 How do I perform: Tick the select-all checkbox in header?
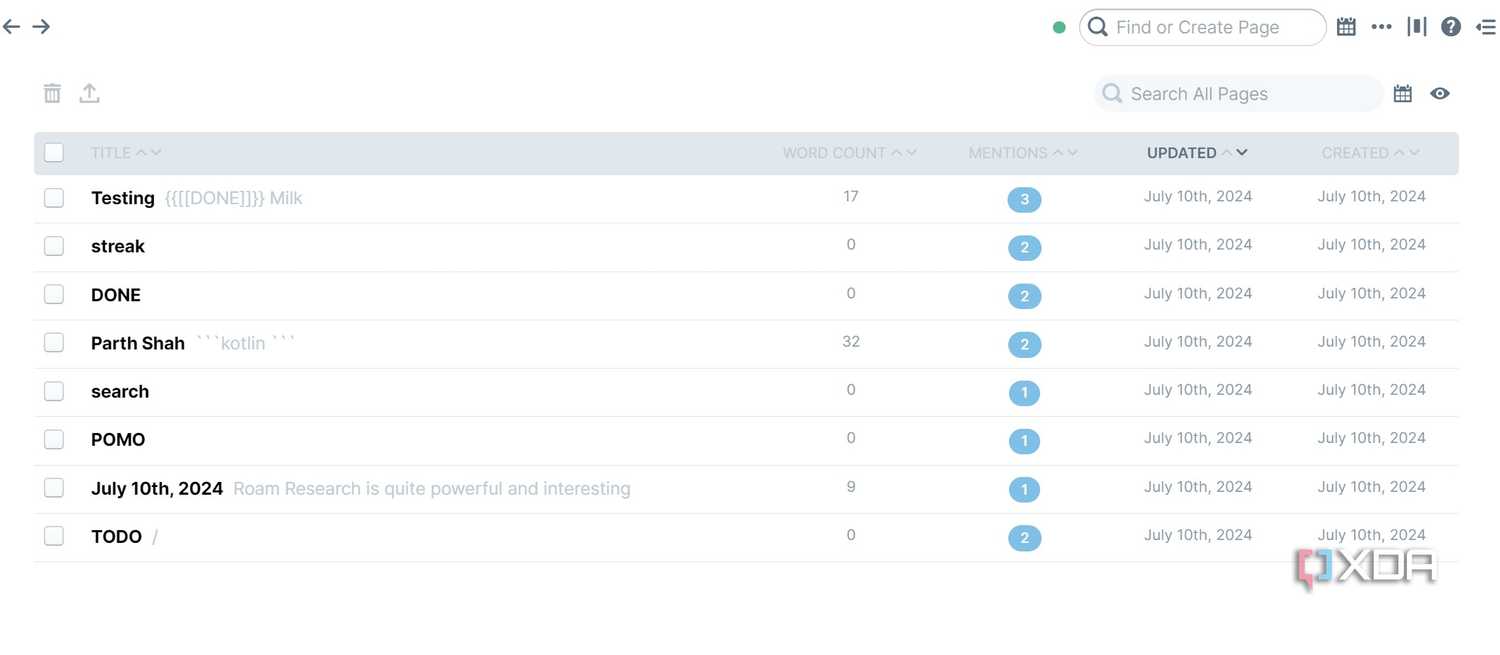coord(54,152)
